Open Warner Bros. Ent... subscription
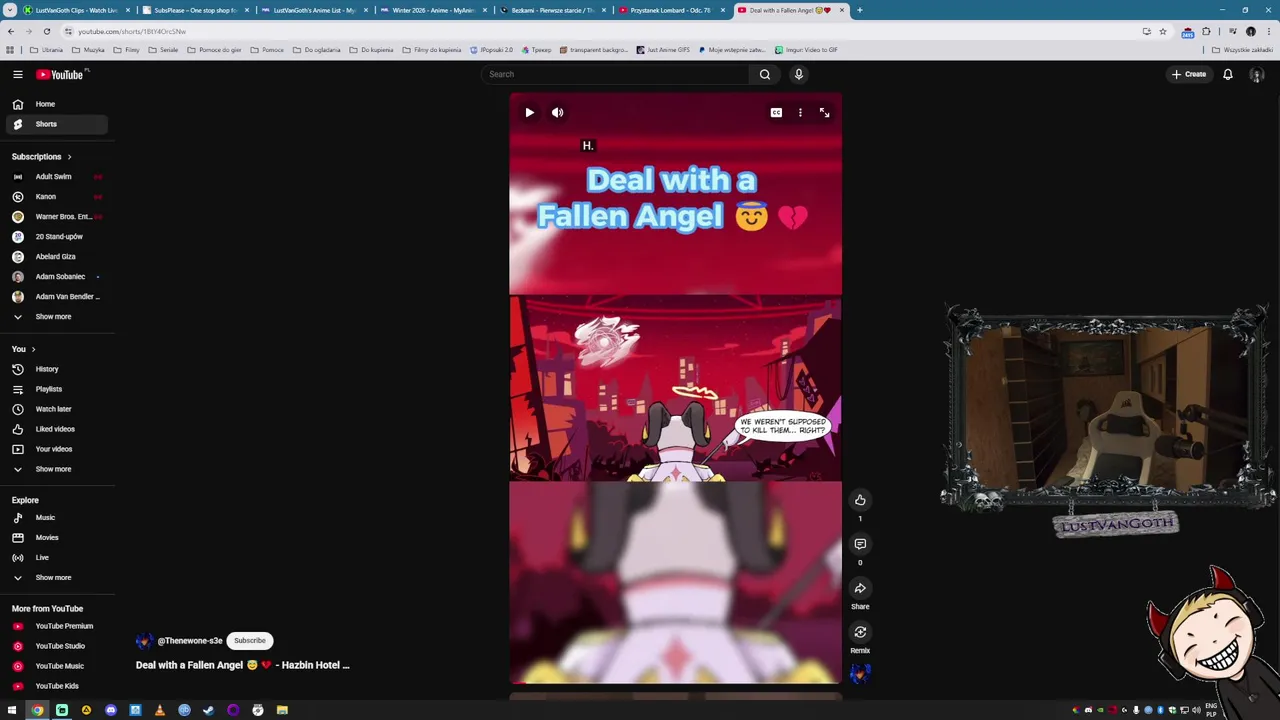Viewport: 1280px width, 720px height. pyautogui.click(x=55, y=217)
